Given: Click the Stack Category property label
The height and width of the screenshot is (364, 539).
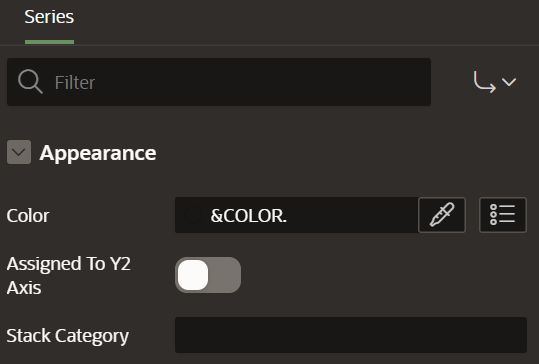Looking at the screenshot, I should coord(67,336).
